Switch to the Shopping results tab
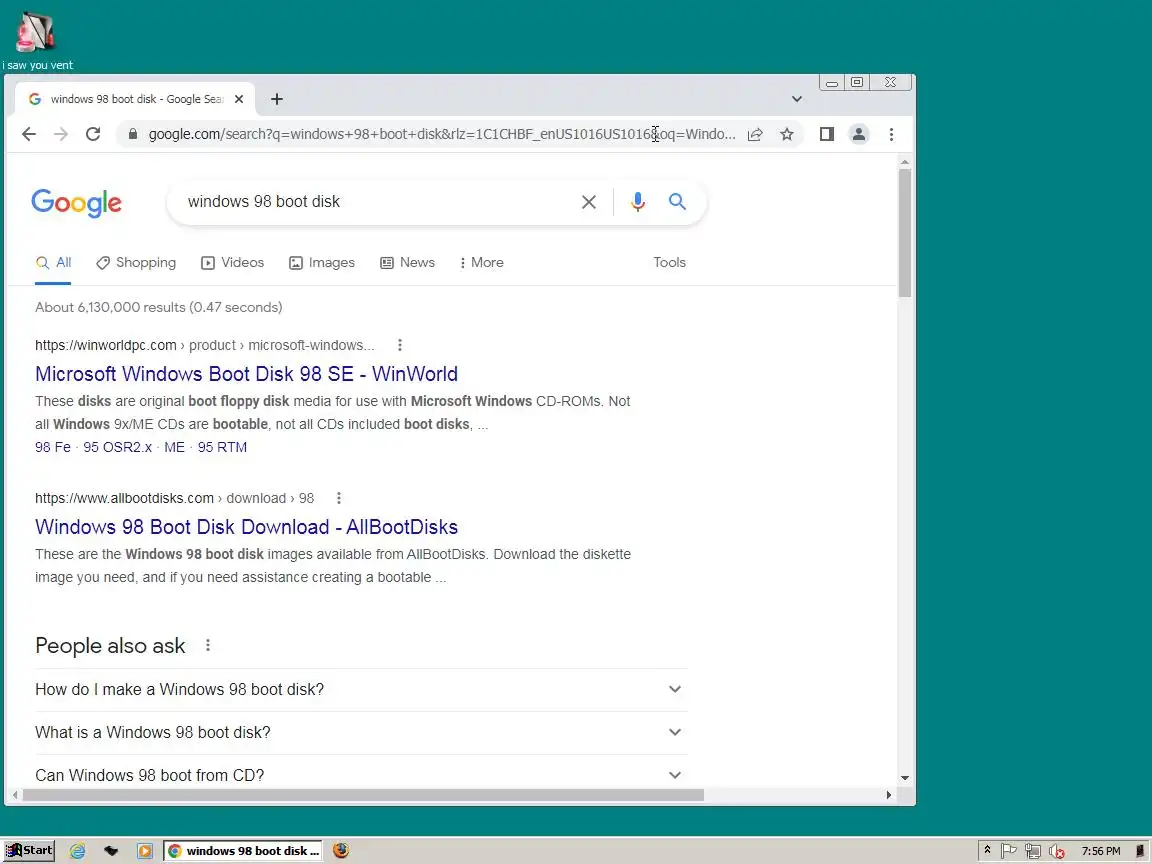The width and height of the screenshot is (1152, 864). click(136, 263)
